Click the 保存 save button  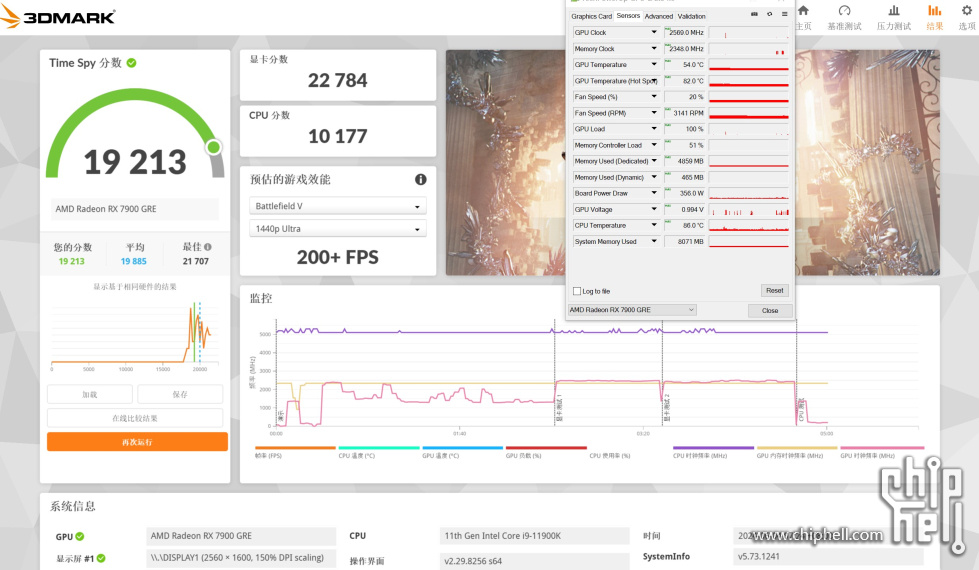[180, 395]
